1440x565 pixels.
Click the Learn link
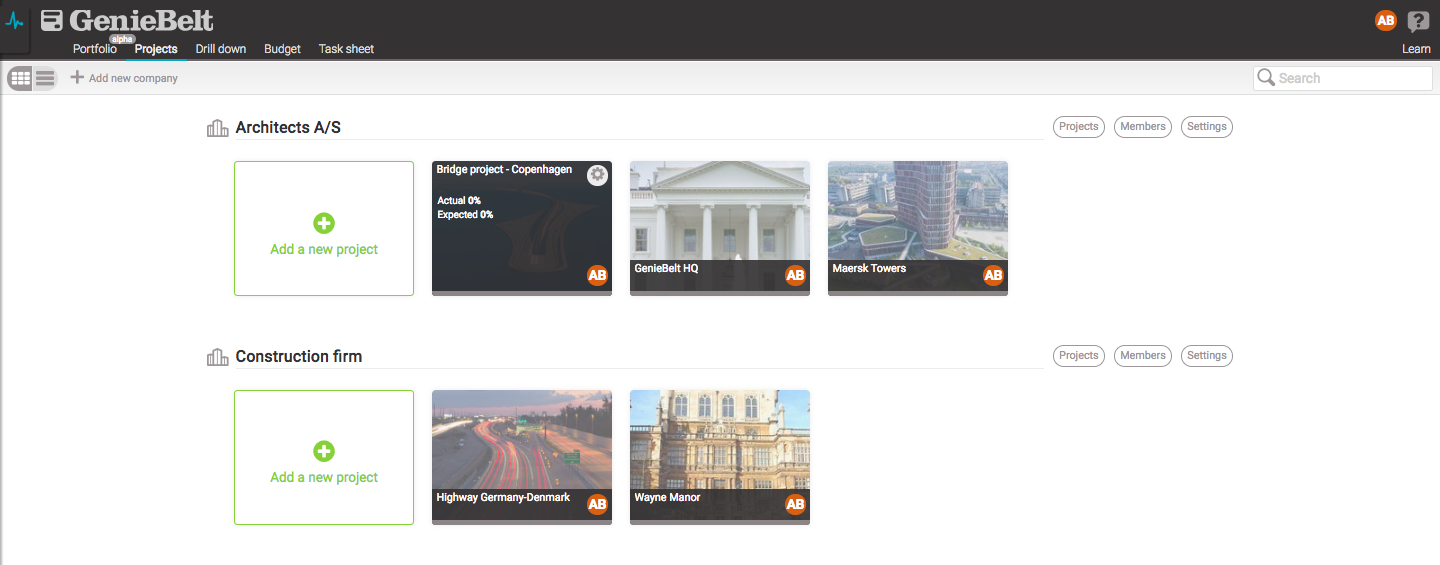point(1416,49)
